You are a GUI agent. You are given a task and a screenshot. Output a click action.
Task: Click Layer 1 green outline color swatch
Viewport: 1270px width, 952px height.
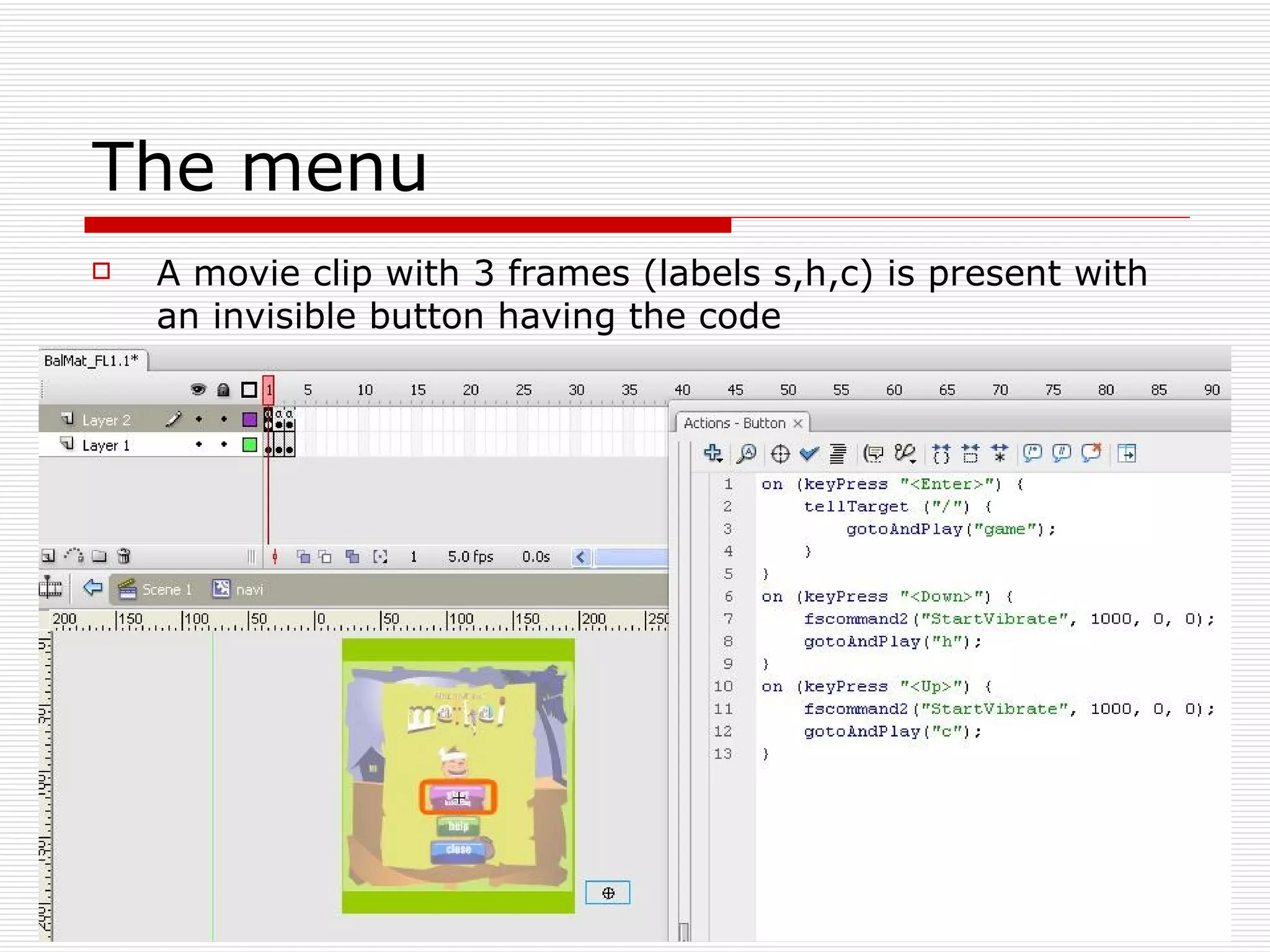pos(250,445)
